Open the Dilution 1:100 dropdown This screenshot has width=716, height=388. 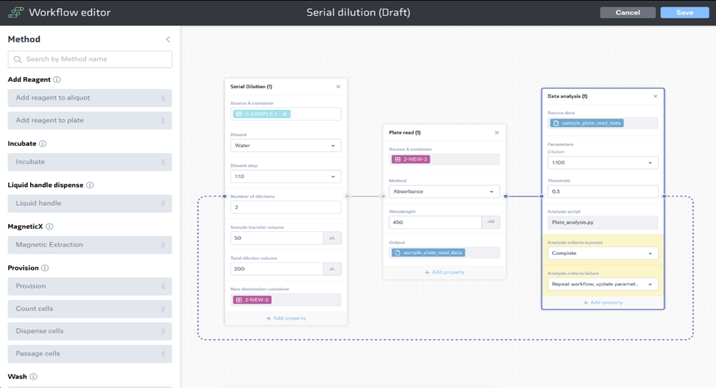pos(603,163)
